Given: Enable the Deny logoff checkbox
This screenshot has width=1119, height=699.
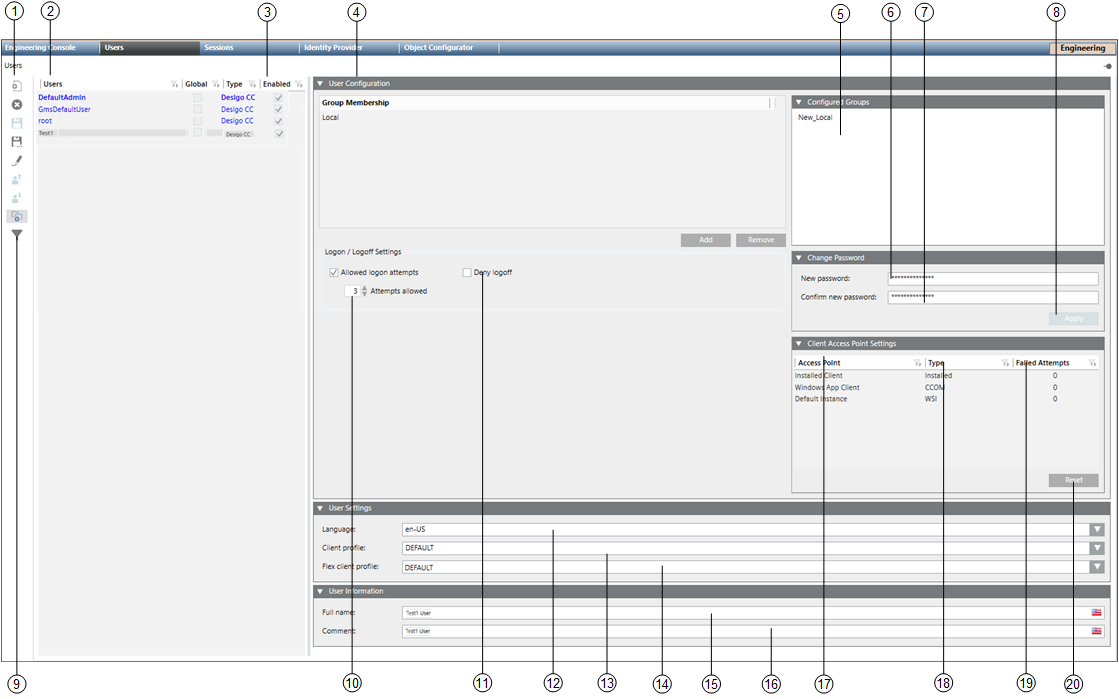Looking at the screenshot, I should [467, 272].
